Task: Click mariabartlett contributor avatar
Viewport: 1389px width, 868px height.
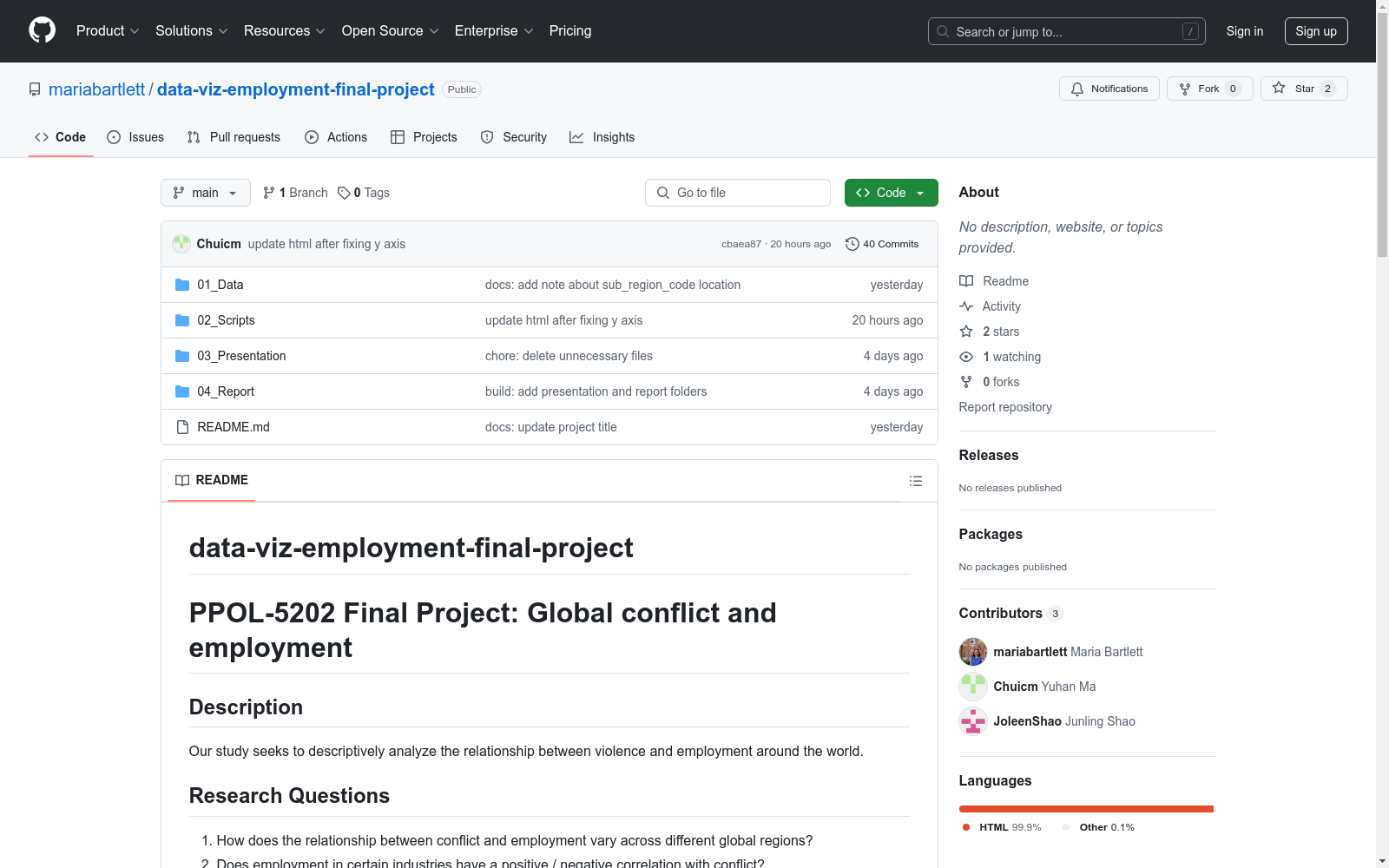Action: click(973, 652)
